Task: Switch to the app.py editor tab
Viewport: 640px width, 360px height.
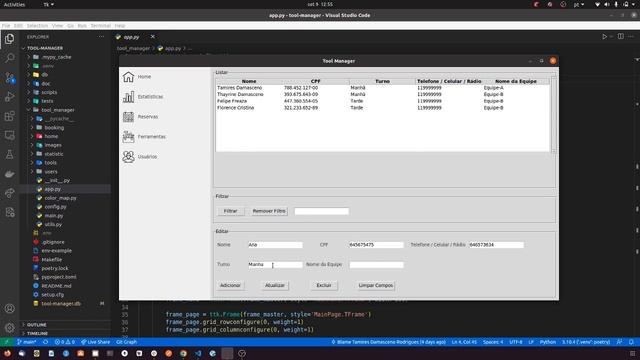Action: click(131, 37)
